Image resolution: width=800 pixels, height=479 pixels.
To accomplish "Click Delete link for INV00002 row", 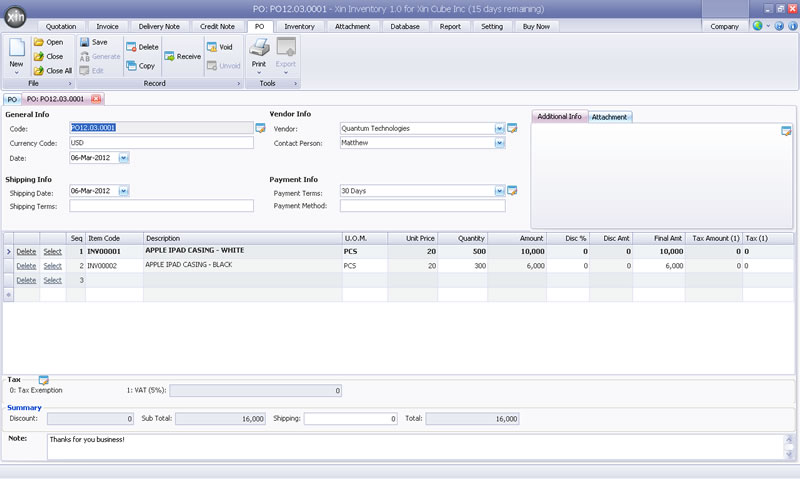I will click(26, 266).
